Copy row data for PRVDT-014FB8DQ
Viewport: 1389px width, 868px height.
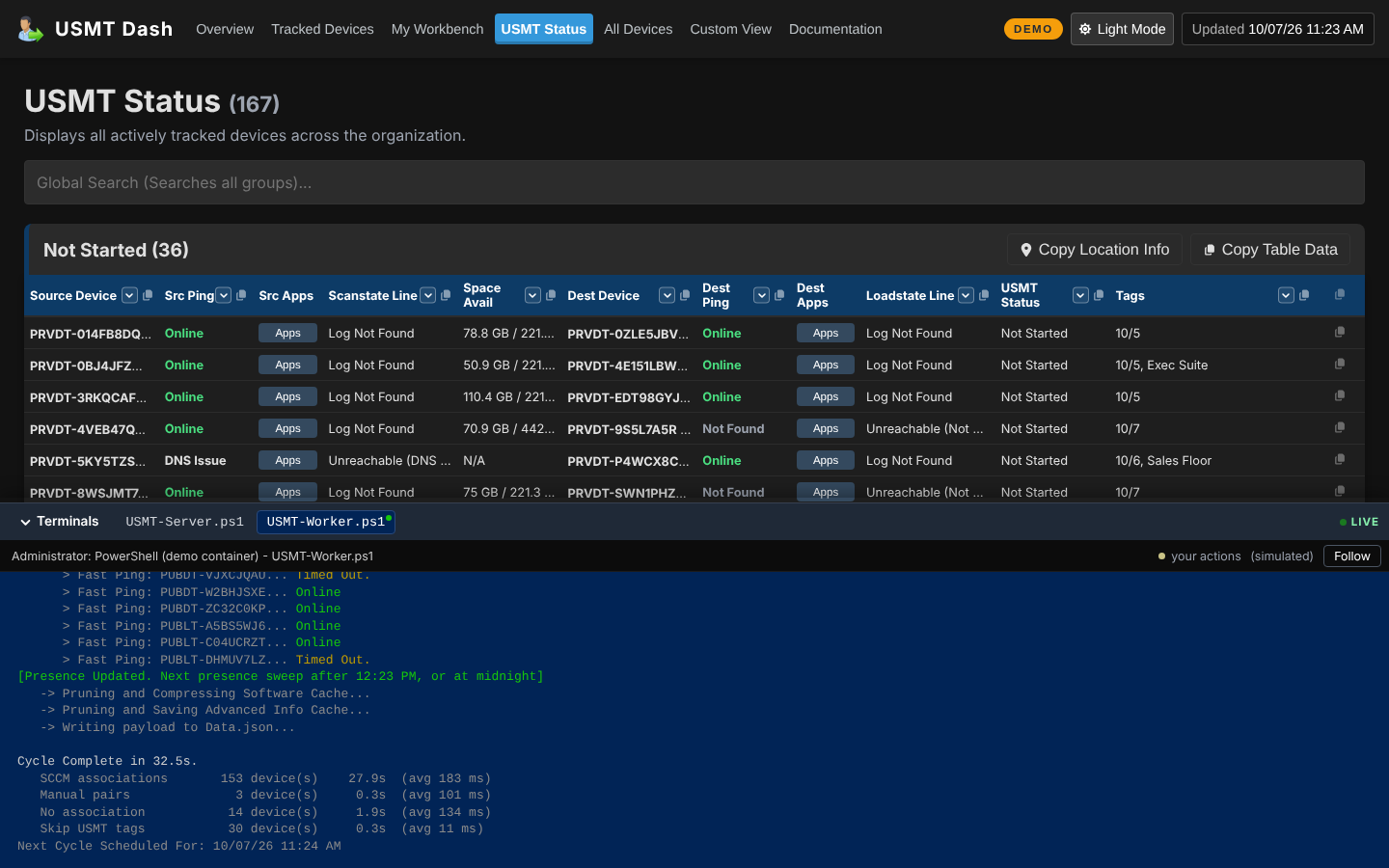[x=1340, y=332]
